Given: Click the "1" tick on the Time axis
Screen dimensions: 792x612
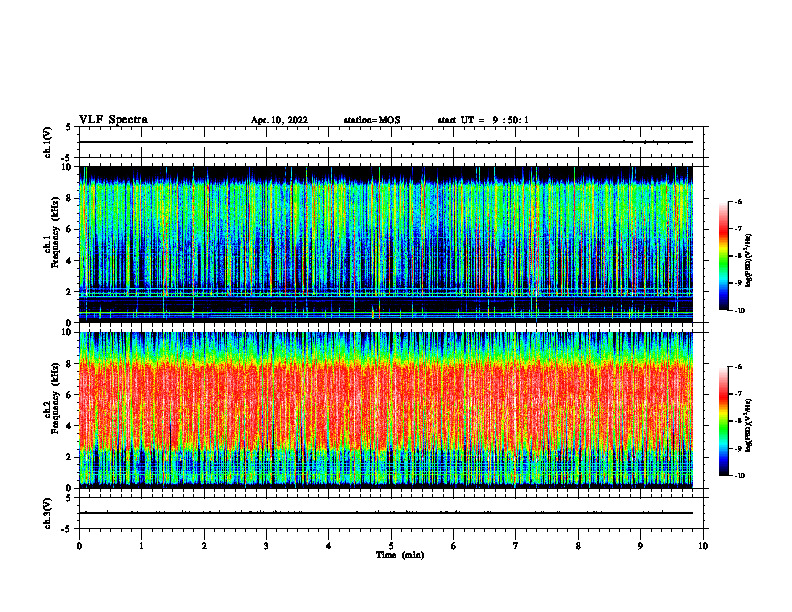Looking at the screenshot, I should tap(141, 546).
